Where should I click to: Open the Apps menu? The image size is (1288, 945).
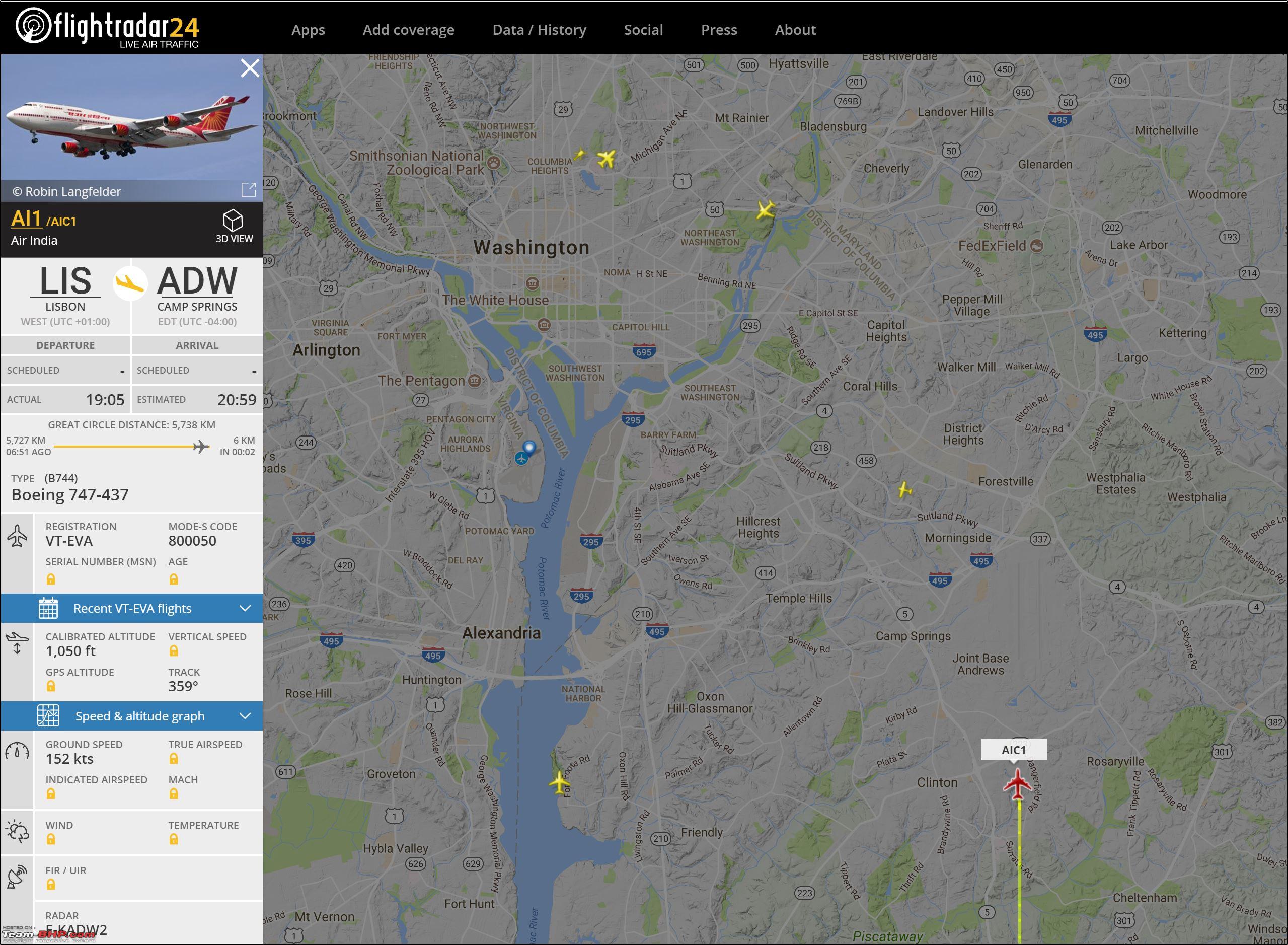coord(308,30)
